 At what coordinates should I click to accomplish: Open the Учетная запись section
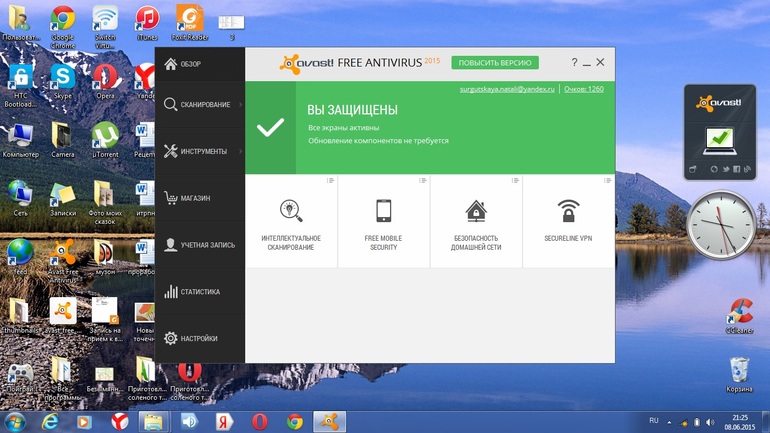(199, 244)
